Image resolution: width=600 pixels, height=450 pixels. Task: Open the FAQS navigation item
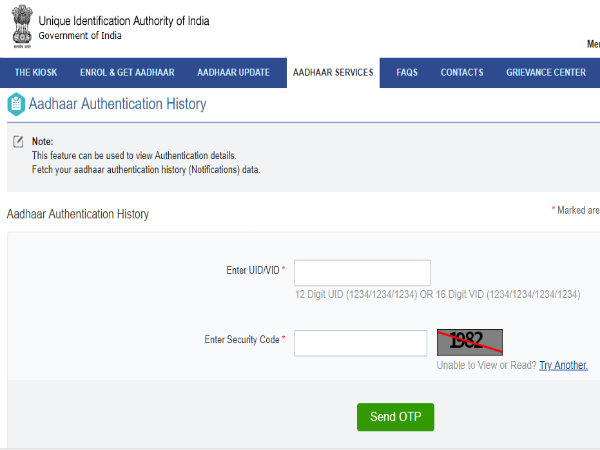point(407,73)
